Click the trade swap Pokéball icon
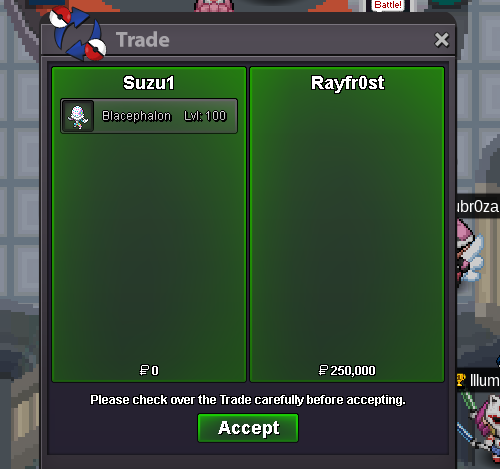This screenshot has width=500, height=469. [78, 33]
